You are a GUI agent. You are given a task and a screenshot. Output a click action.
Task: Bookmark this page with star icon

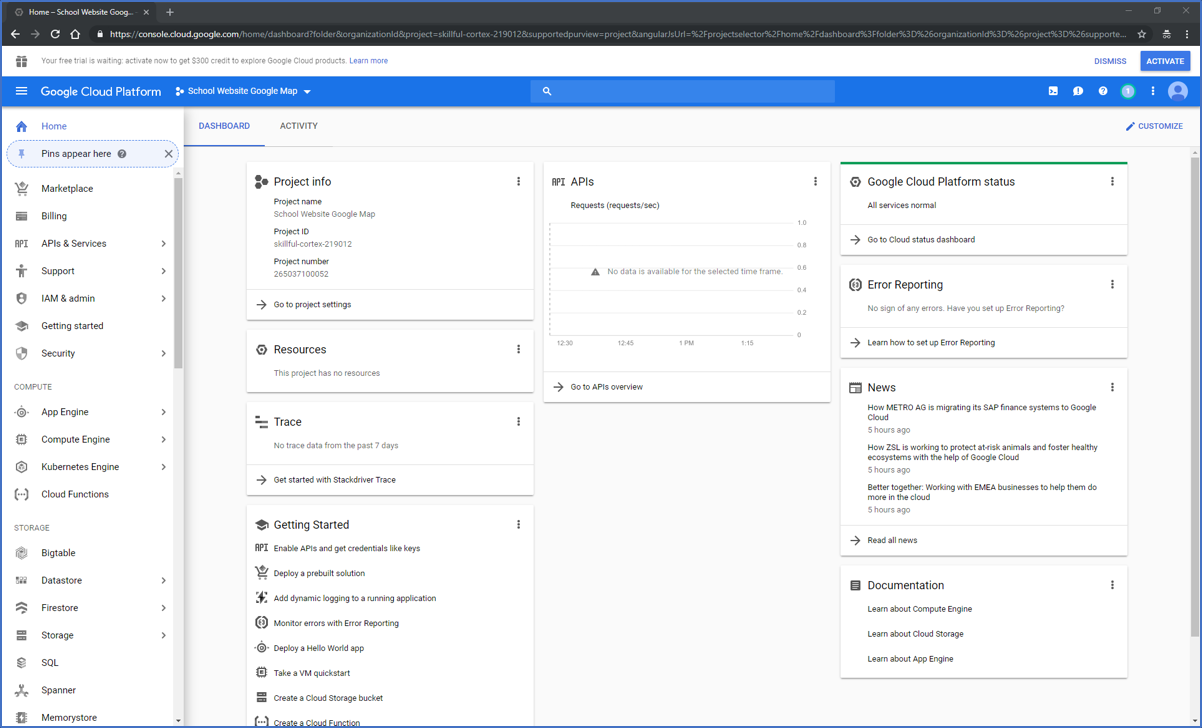(x=1142, y=34)
